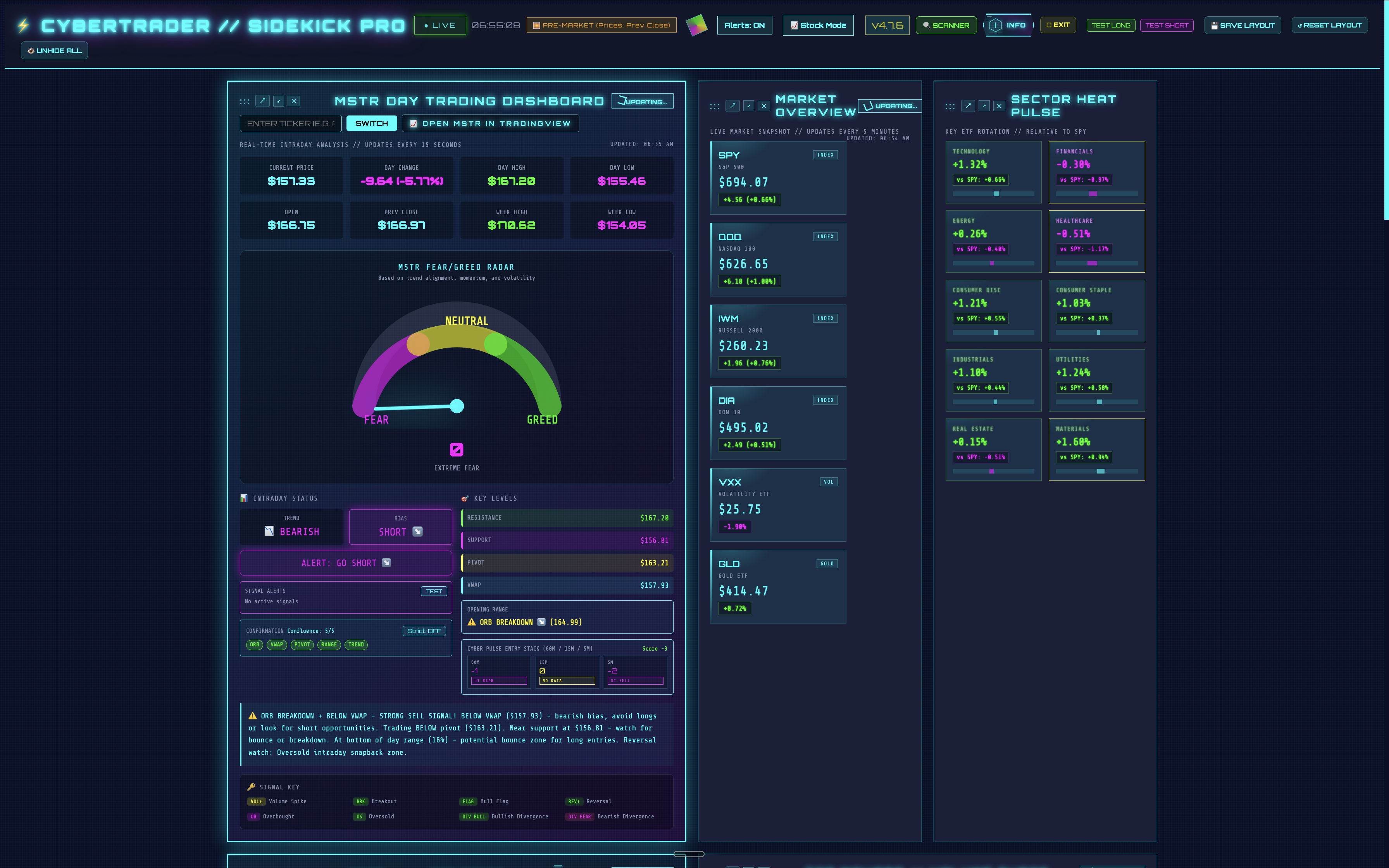Switch to the PRE-MARKET status tab

tap(601, 25)
